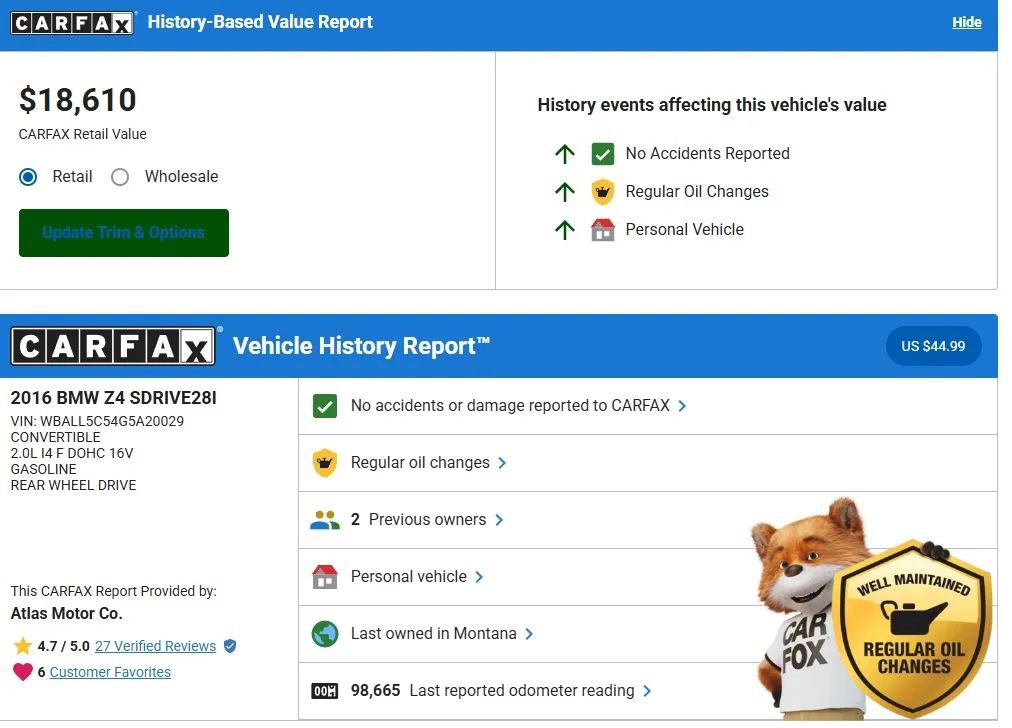The height and width of the screenshot is (728, 1012).
Task: Open the Customer Favorites link
Action: pyautogui.click(x=110, y=672)
